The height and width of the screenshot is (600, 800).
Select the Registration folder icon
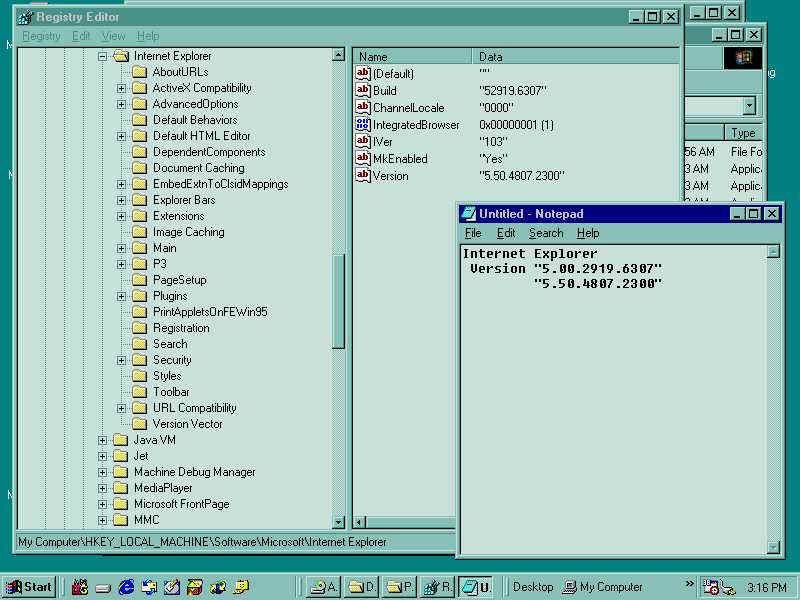point(139,328)
